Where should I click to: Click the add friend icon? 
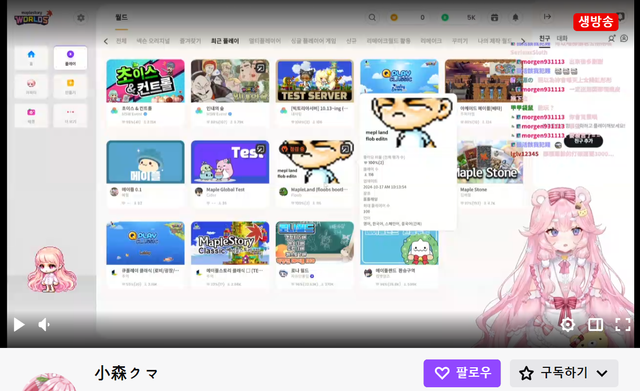point(611,38)
